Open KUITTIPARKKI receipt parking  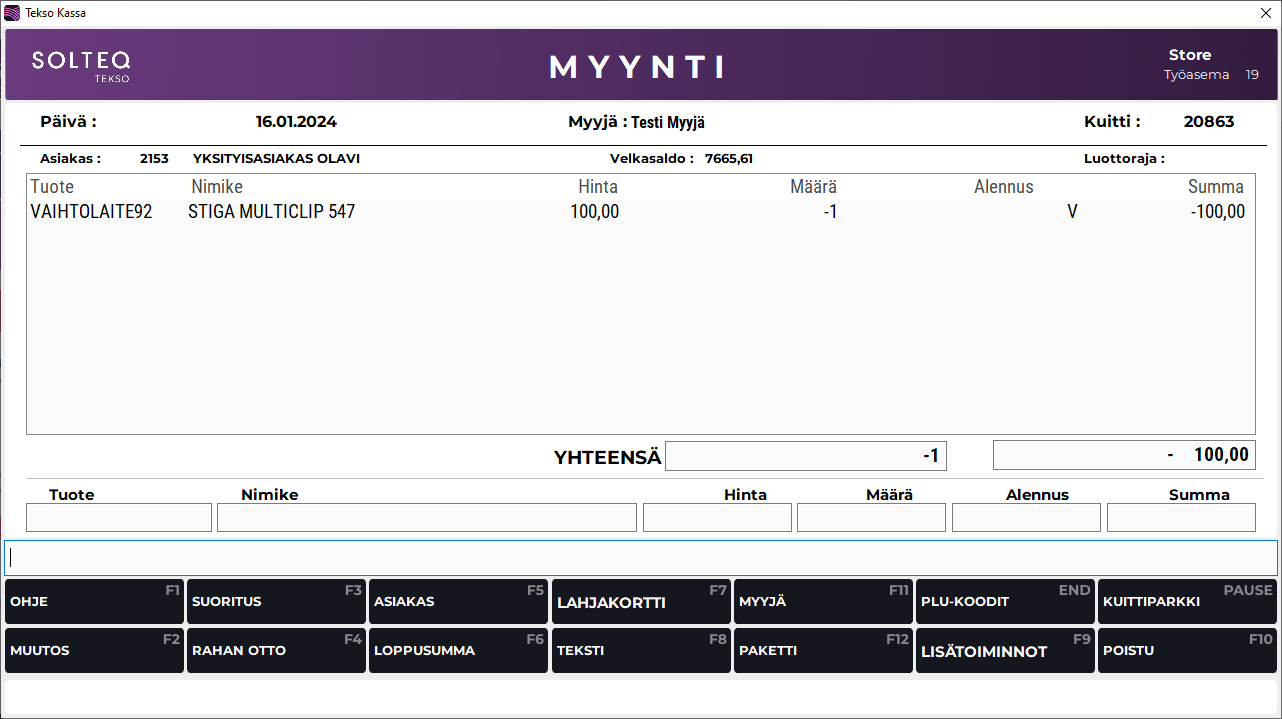[1186, 602]
